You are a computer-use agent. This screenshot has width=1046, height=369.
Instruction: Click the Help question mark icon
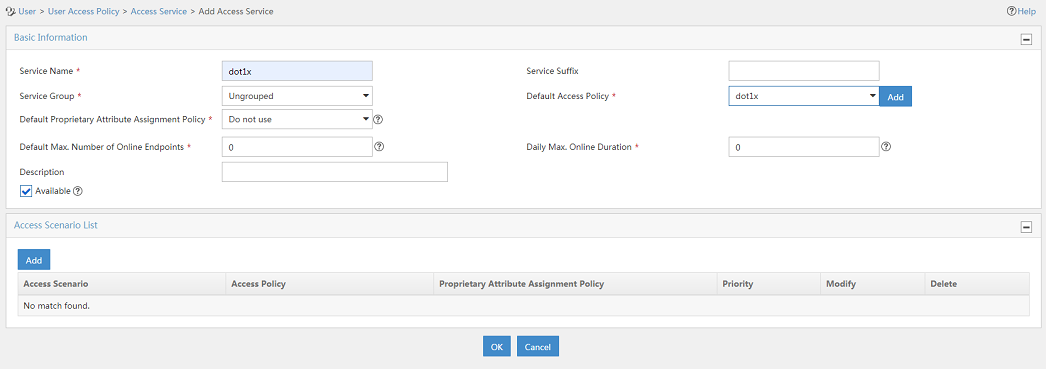[1011, 11]
